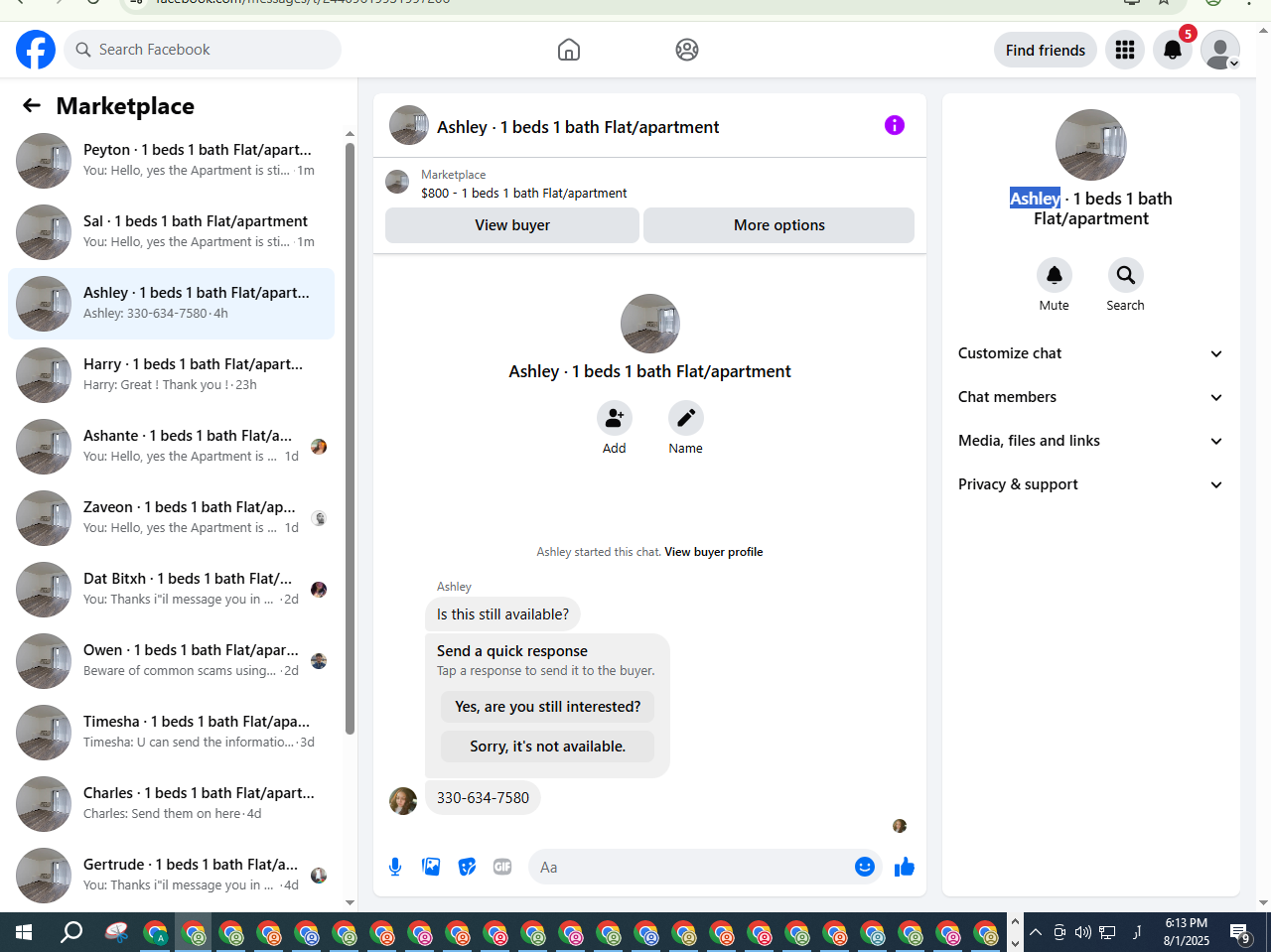The height and width of the screenshot is (952, 1271).
Task: Open Timesha's conversation
Action: [x=171, y=733]
